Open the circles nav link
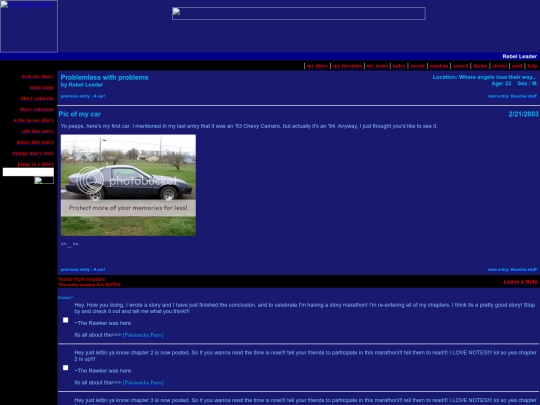540x405 pixels. click(500, 66)
